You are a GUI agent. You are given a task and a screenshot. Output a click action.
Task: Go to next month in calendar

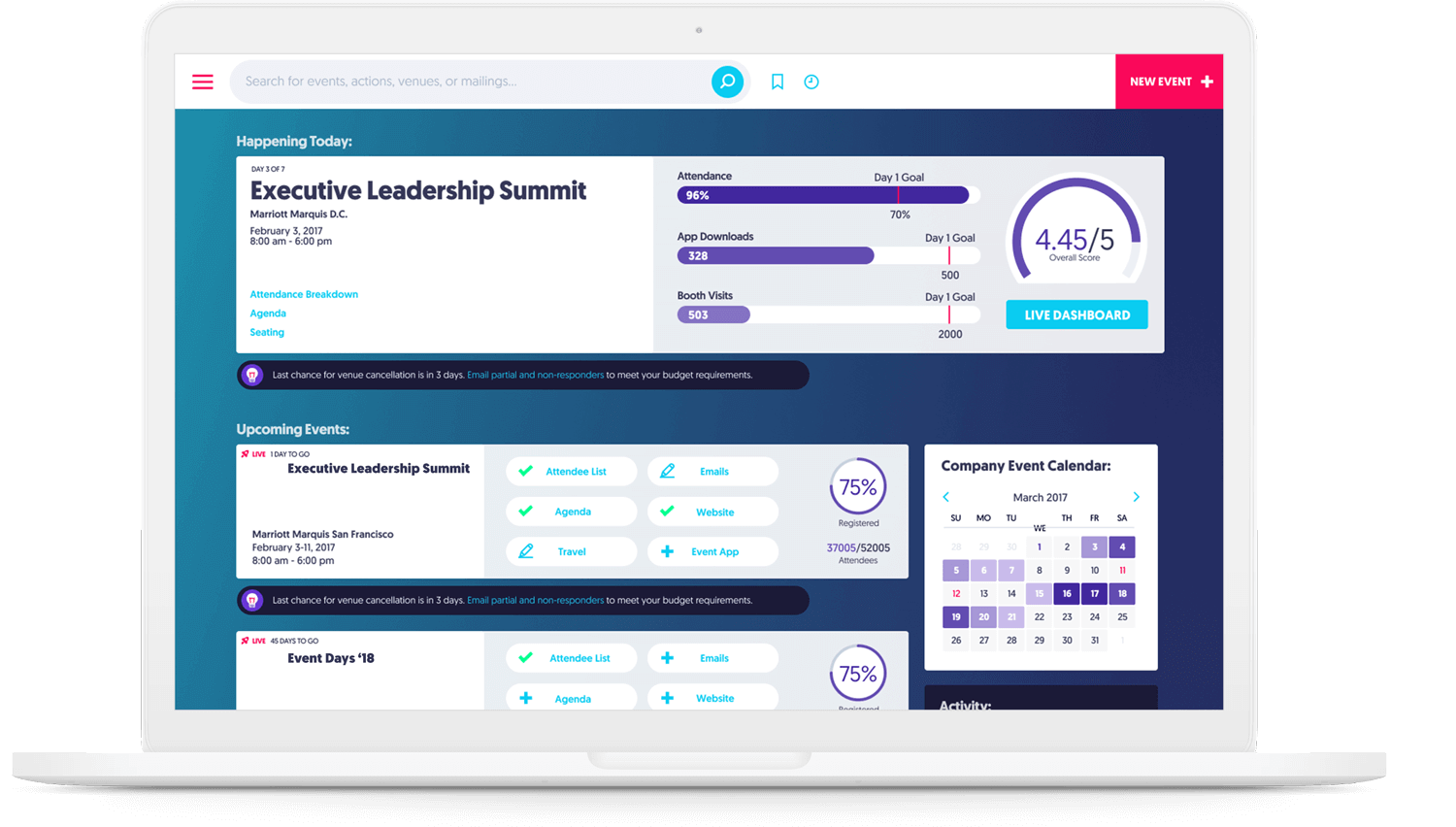[x=1136, y=497]
